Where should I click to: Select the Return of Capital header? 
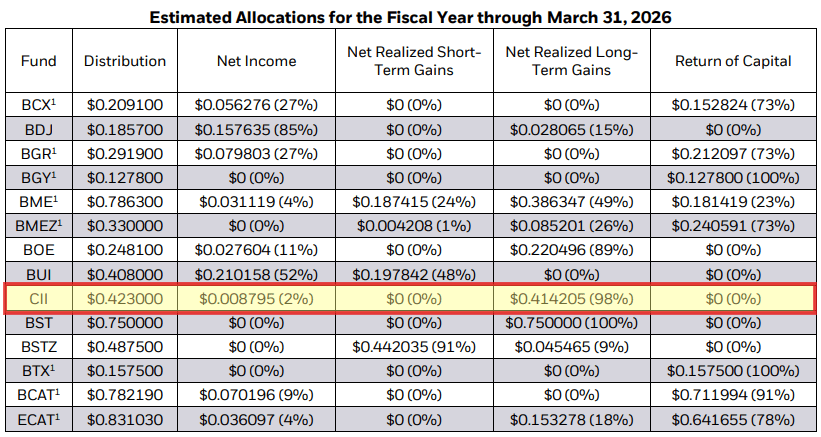(733, 61)
